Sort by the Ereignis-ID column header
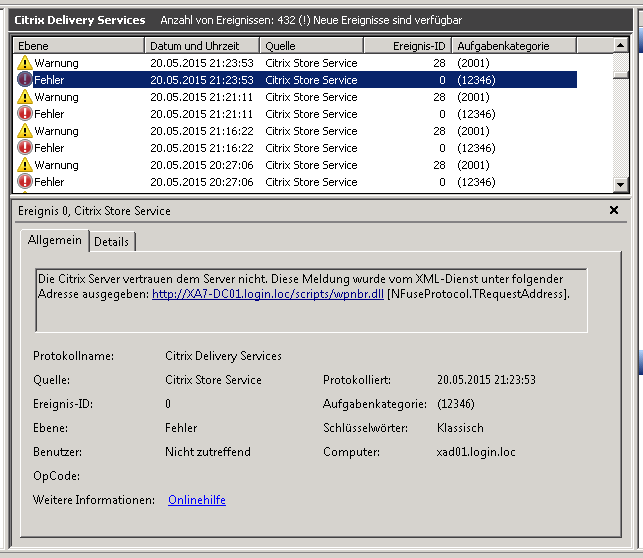 (408, 46)
